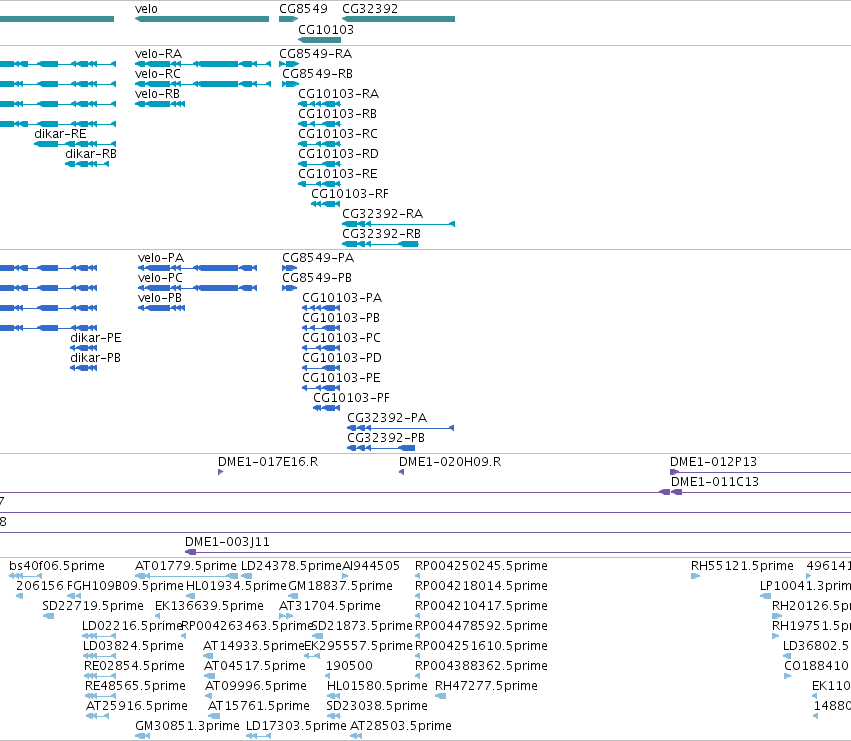Select the AT31704.5prime EST label
Image resolution: width=851 pixels, height=741 pixels.
(x=330, y=606)
